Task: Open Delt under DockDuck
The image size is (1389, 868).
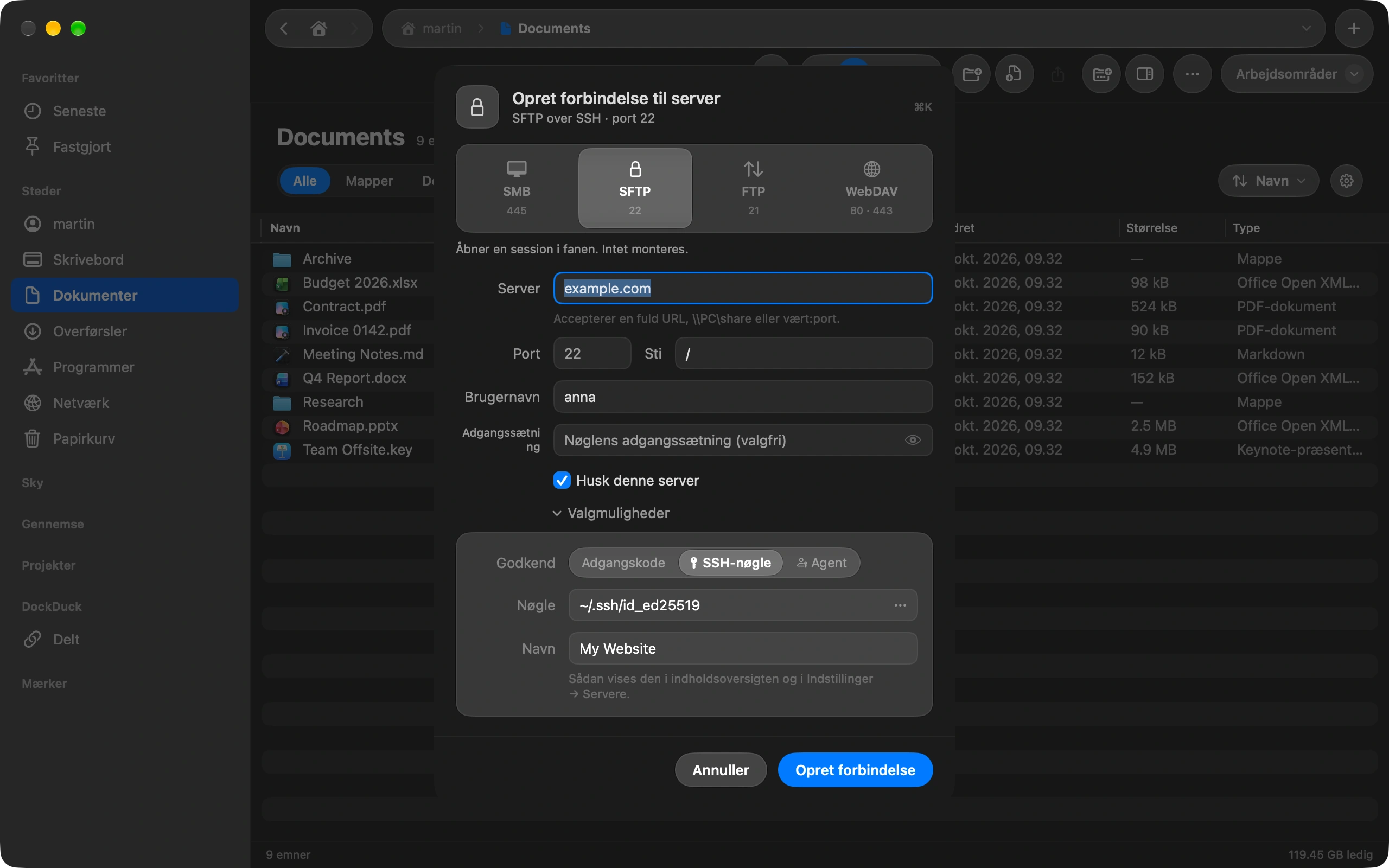Action: point(125,639)
